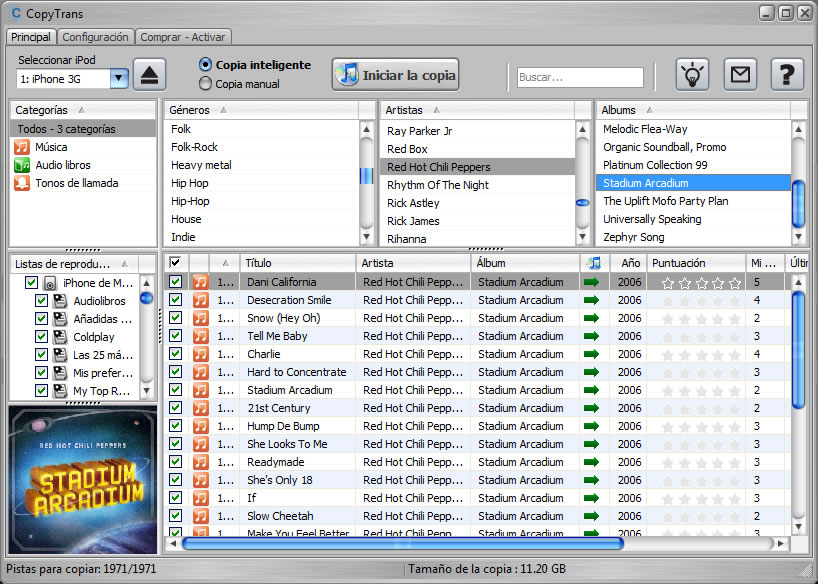Click the music note icon for Snow (Hey Oh)

[x=200, y=318]
